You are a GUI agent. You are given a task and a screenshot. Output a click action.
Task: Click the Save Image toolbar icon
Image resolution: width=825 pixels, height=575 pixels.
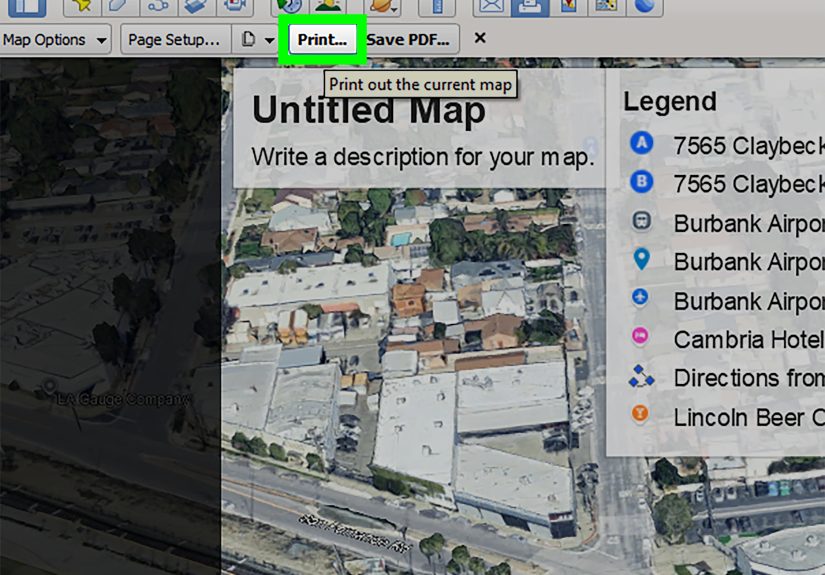(607, 6)
